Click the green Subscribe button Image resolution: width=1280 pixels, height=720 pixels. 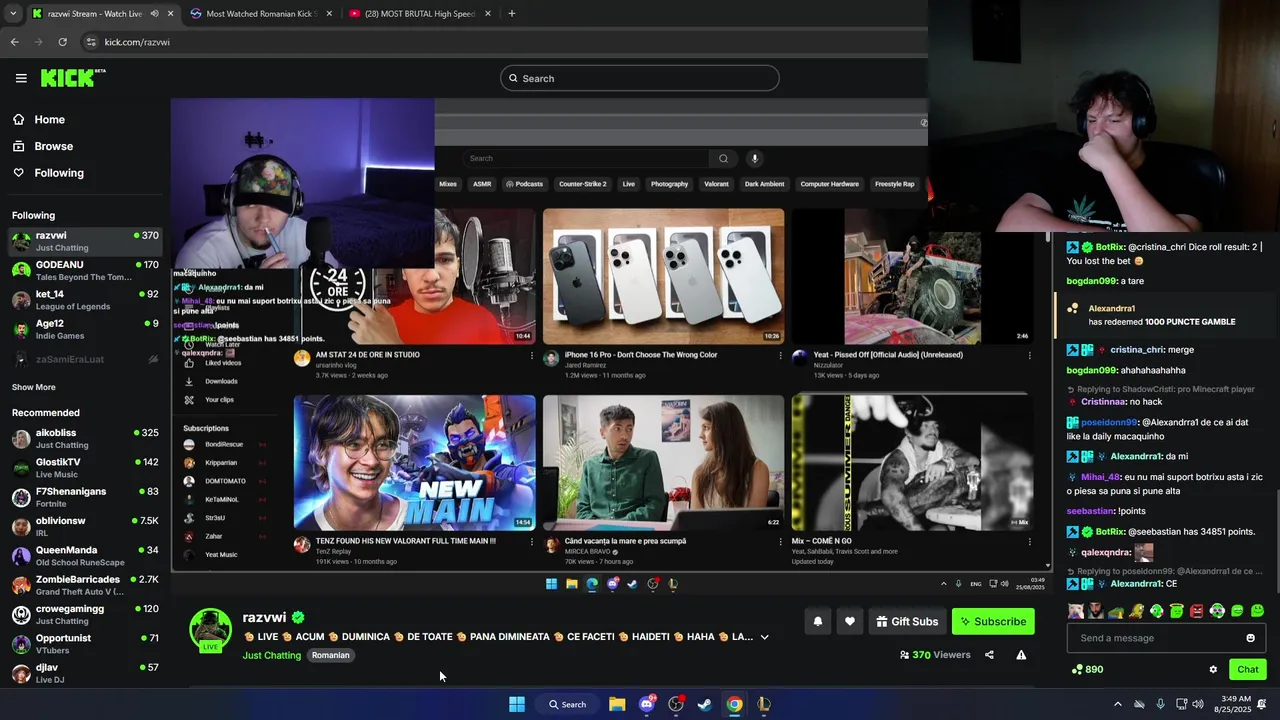point(993,621)
